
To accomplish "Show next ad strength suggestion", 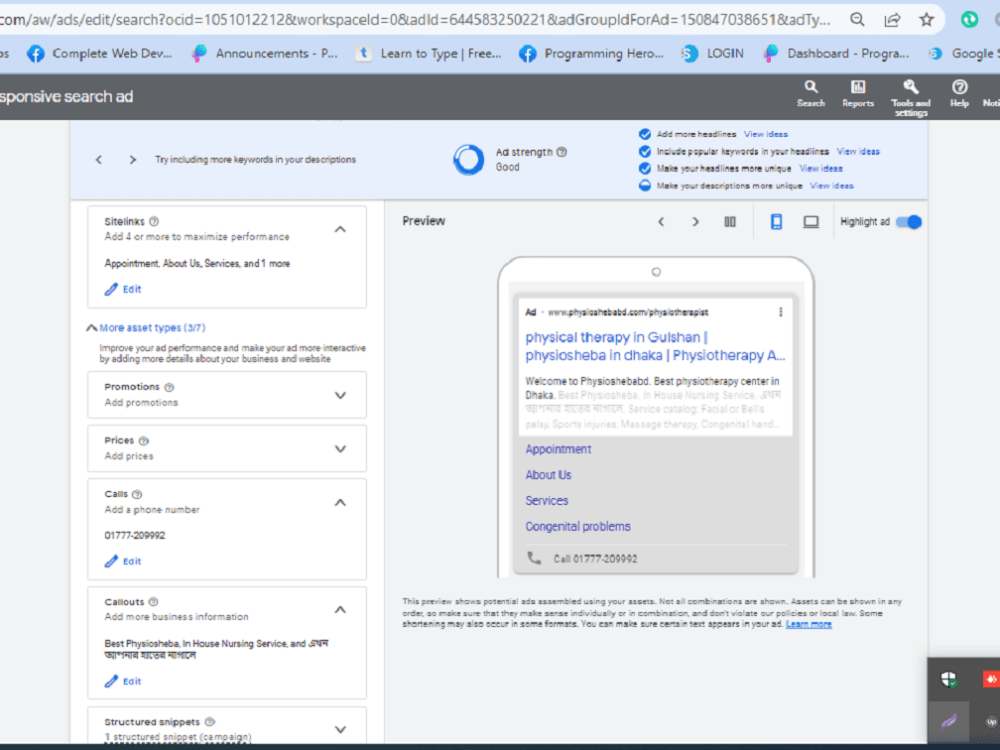I will click(x=133, y=159).
